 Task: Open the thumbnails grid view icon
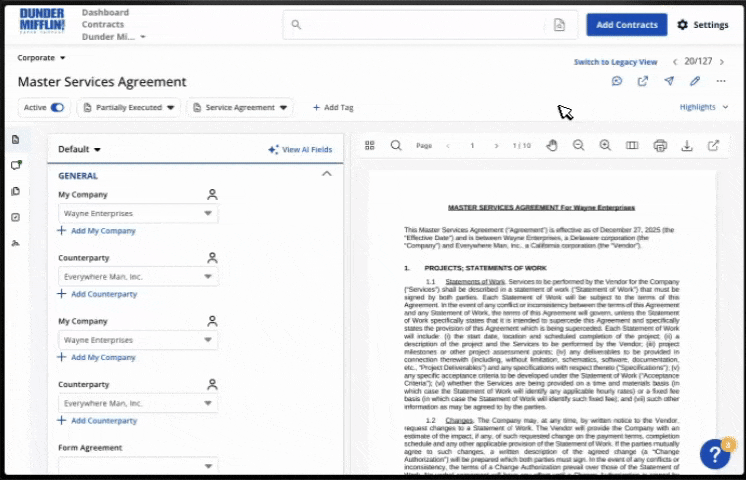click(x=370, y=146)
